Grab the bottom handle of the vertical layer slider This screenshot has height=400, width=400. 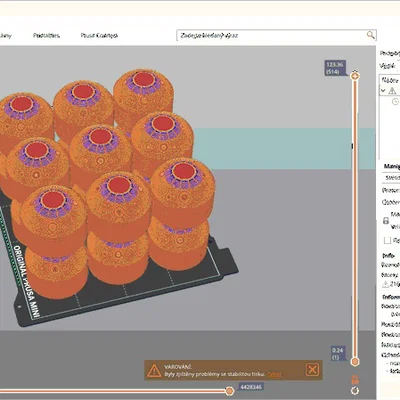click(355, 361)
